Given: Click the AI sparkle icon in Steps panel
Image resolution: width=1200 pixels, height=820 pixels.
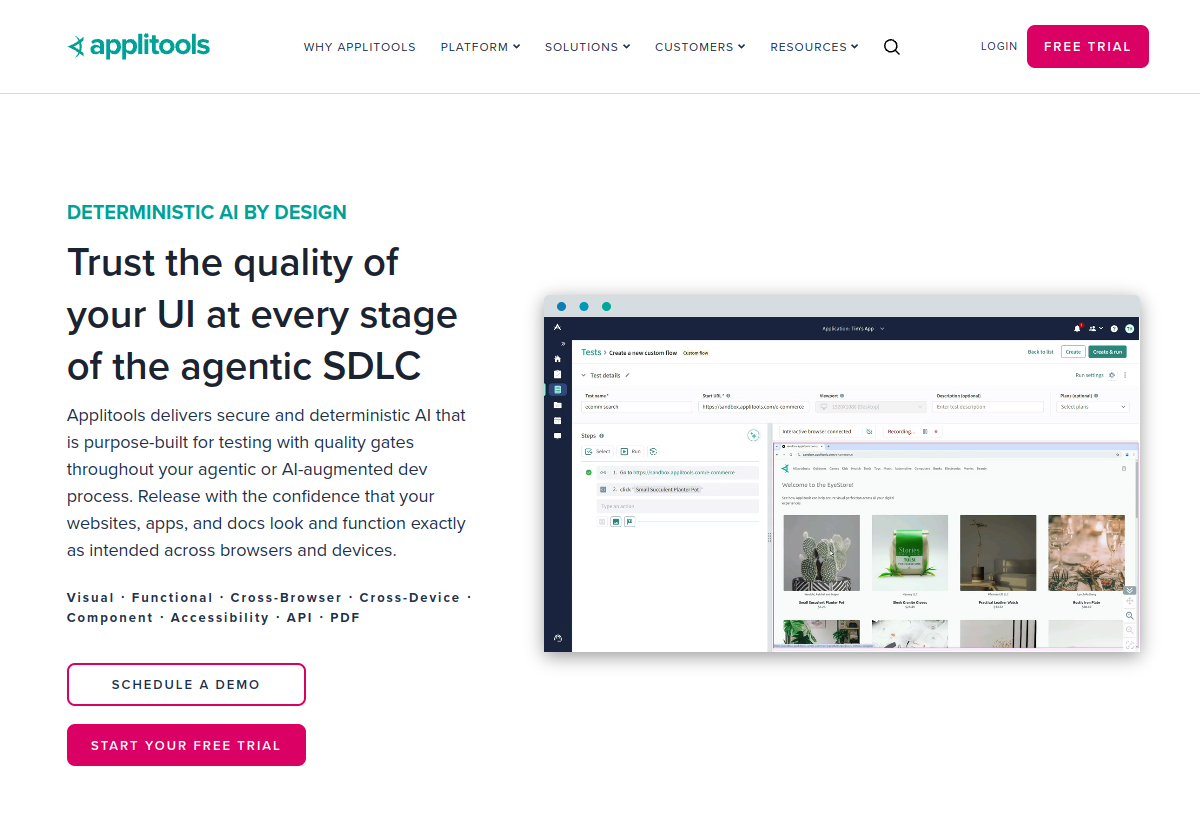Looking at the screenshot, I should 753,435.
